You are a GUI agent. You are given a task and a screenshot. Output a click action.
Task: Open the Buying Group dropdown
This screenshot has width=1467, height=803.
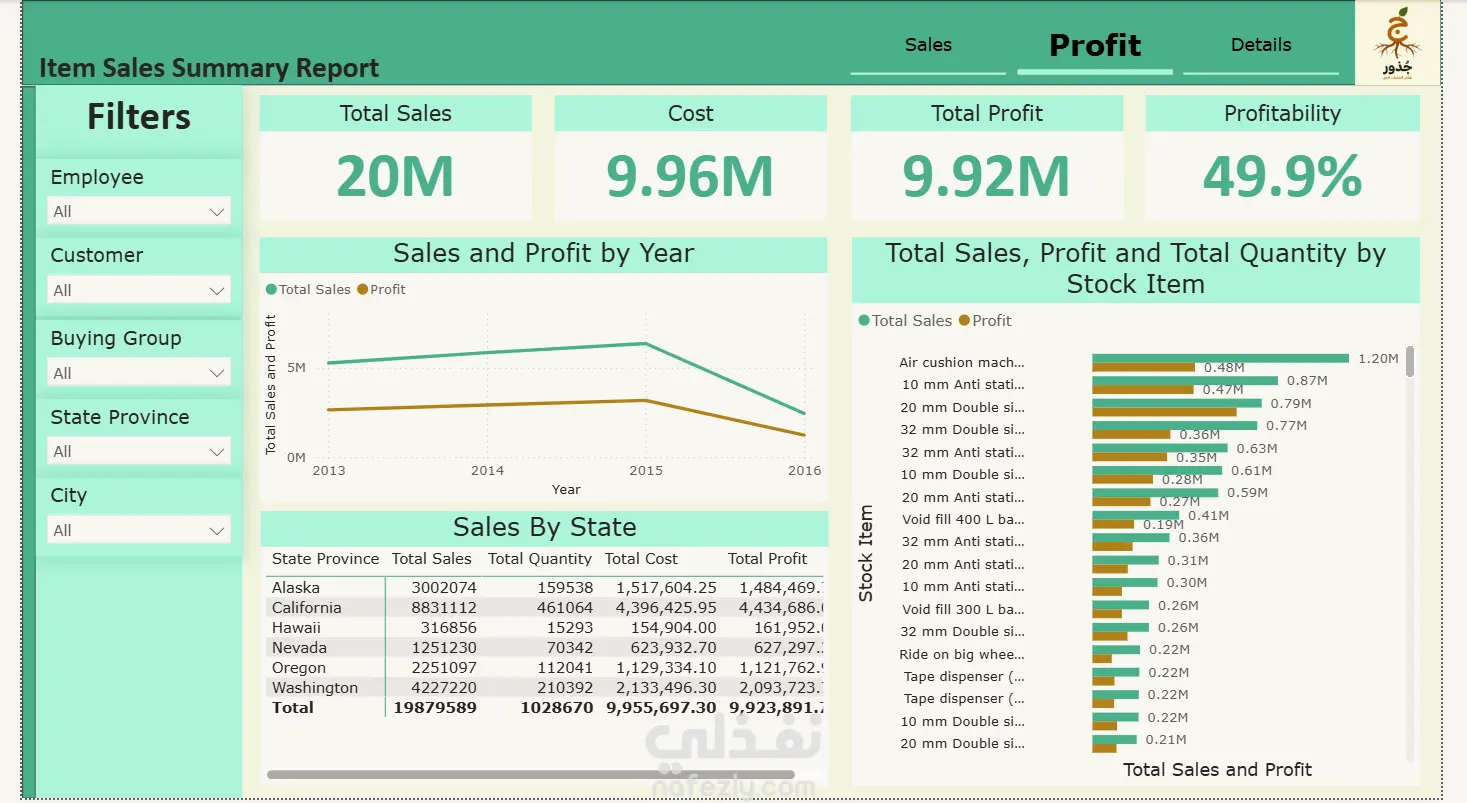tap(139, 373)
